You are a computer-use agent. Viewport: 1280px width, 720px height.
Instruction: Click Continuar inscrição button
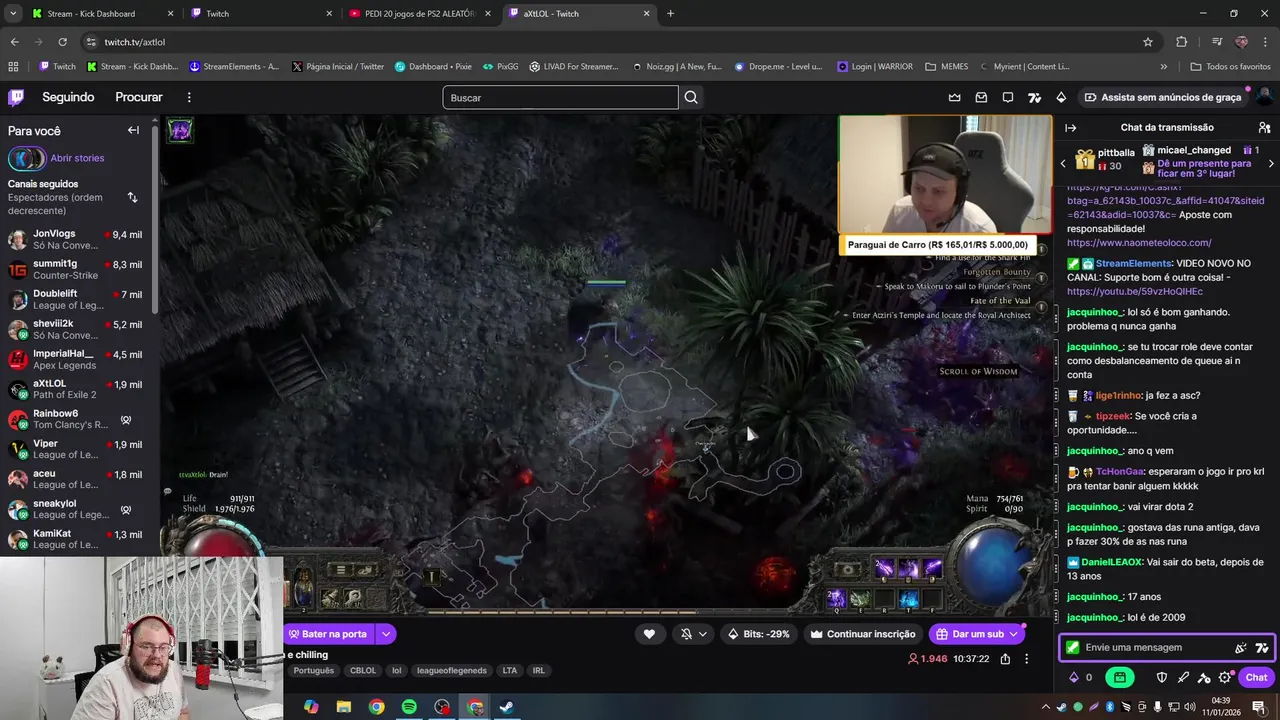(x=863, y=634)
